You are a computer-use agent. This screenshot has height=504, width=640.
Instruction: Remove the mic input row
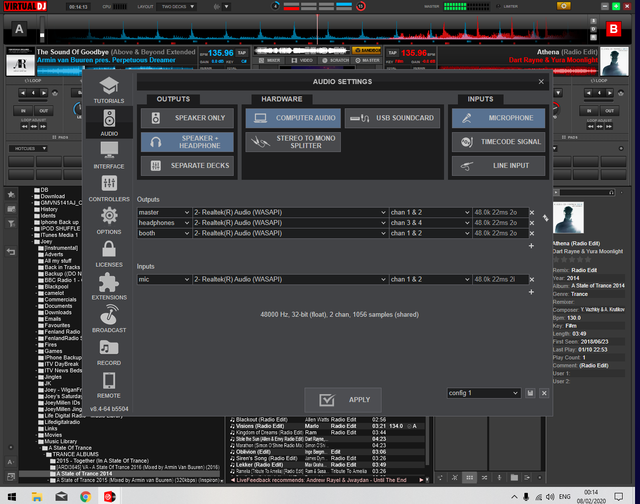[532, 280]
